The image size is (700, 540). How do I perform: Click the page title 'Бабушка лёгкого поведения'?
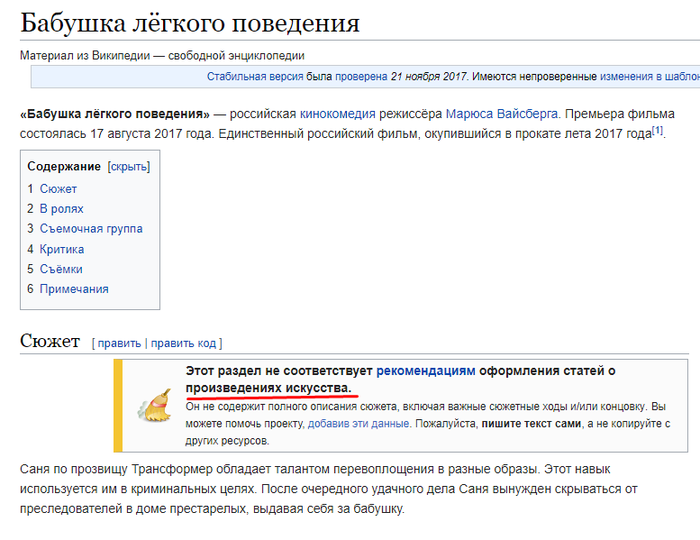(x=190, y=23)
